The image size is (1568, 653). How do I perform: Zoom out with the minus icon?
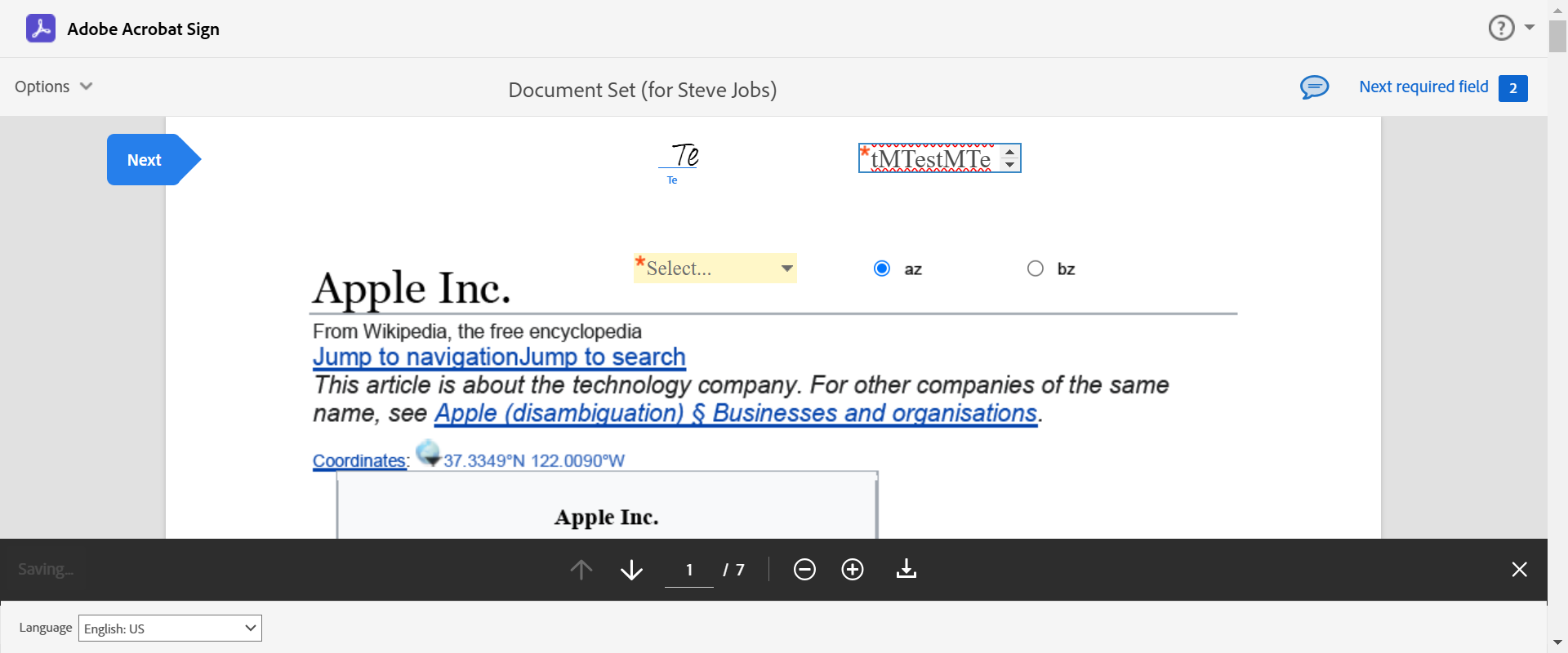[804, 569]
